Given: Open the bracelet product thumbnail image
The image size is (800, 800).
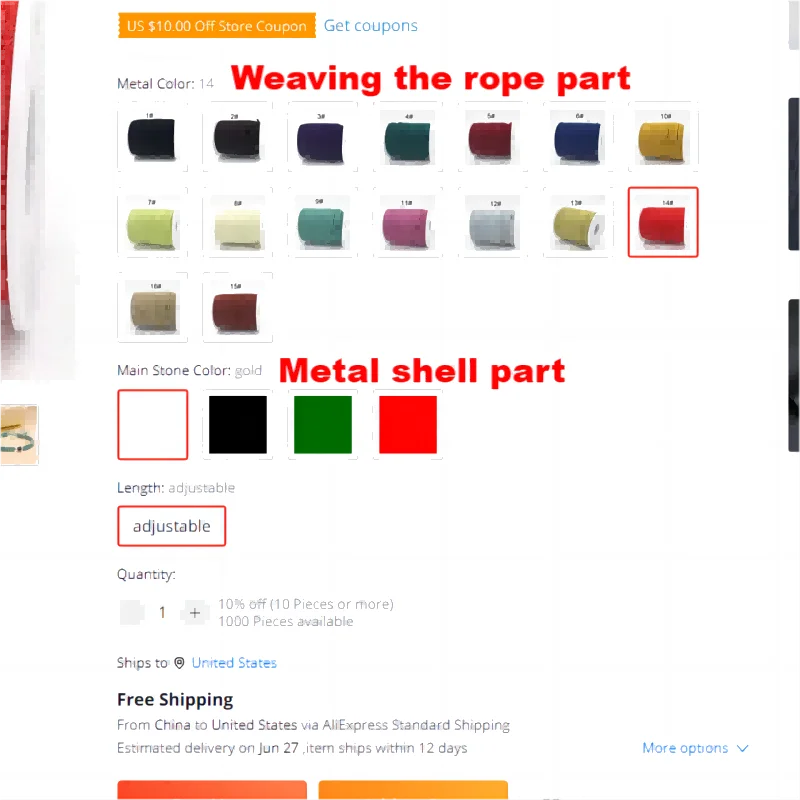Looking at the screenshot, I should pos(19,435).
